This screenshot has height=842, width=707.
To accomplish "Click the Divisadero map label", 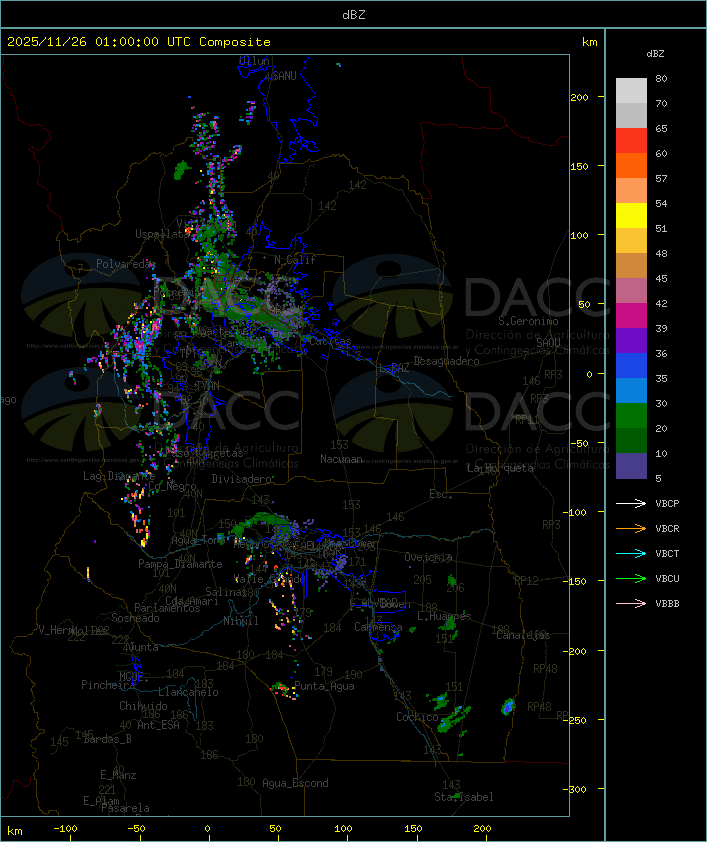I will tap(241, 479).
